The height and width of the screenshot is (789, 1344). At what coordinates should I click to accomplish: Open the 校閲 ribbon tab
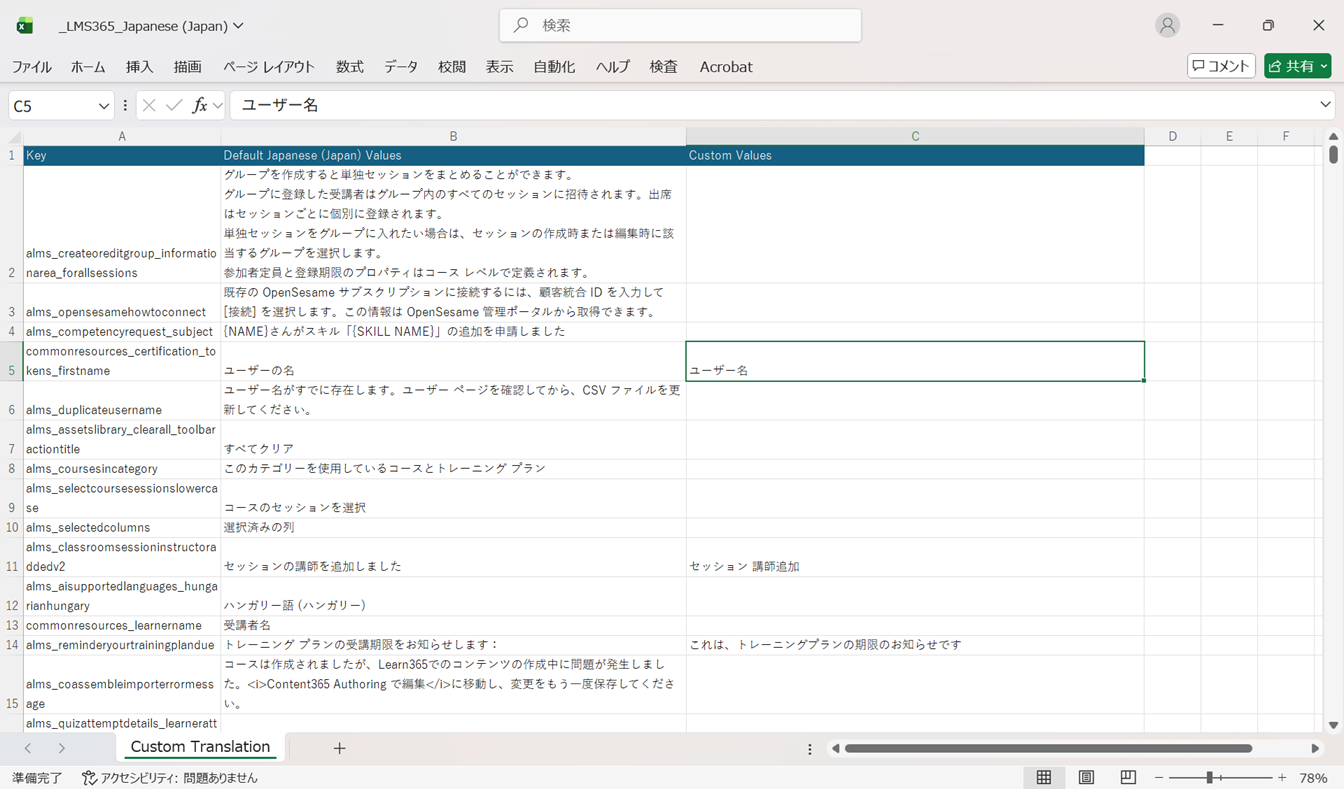(452, 67)
